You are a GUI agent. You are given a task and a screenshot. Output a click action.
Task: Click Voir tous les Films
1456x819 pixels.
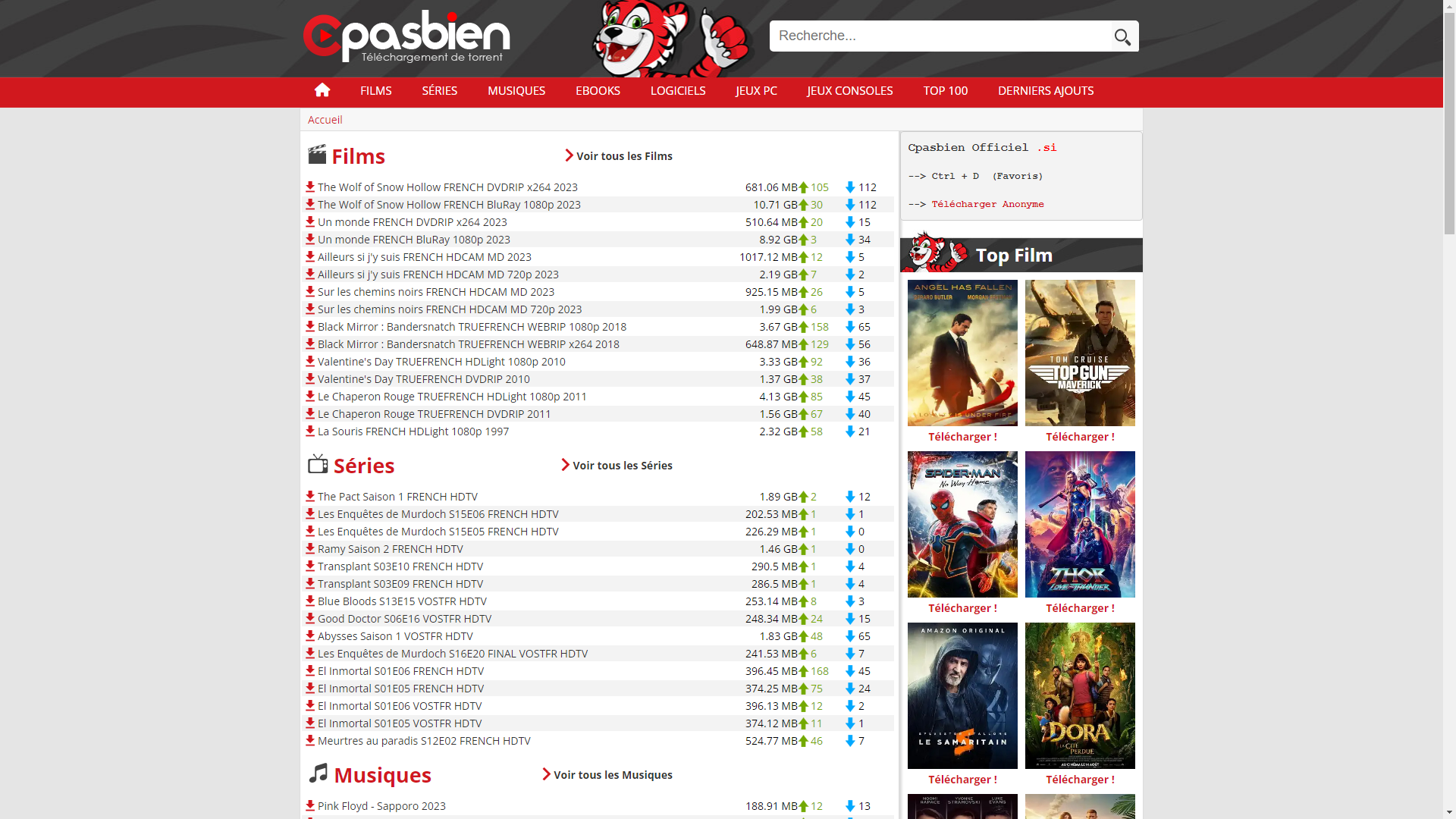[x=619, y=155]
